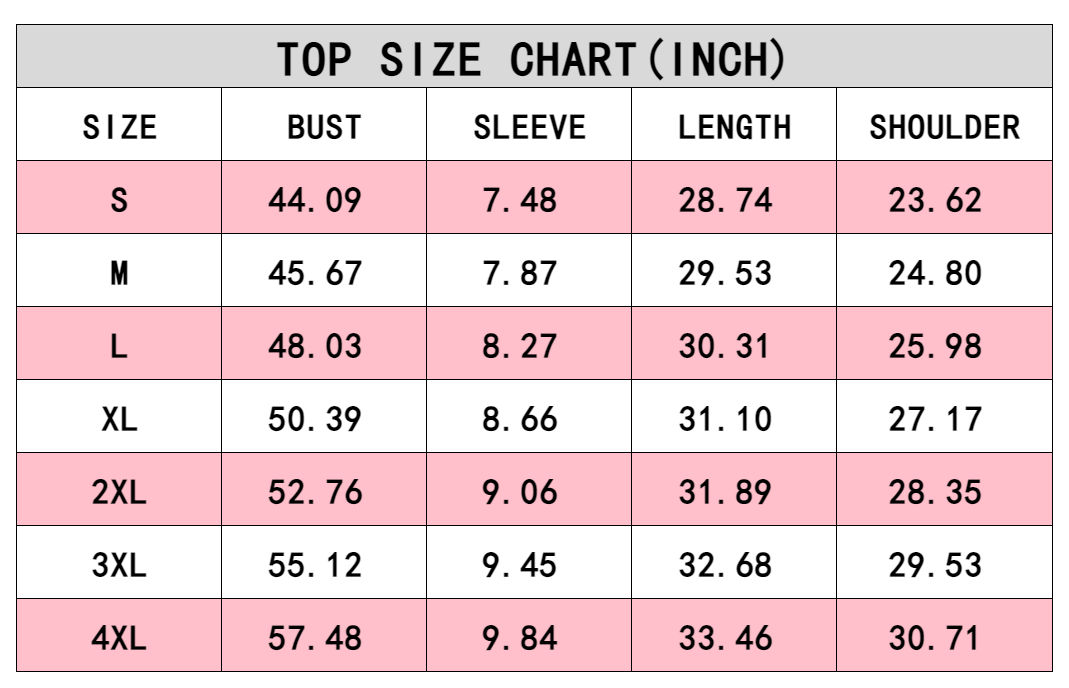Select the SIZE column header

[x=119, y=127]
